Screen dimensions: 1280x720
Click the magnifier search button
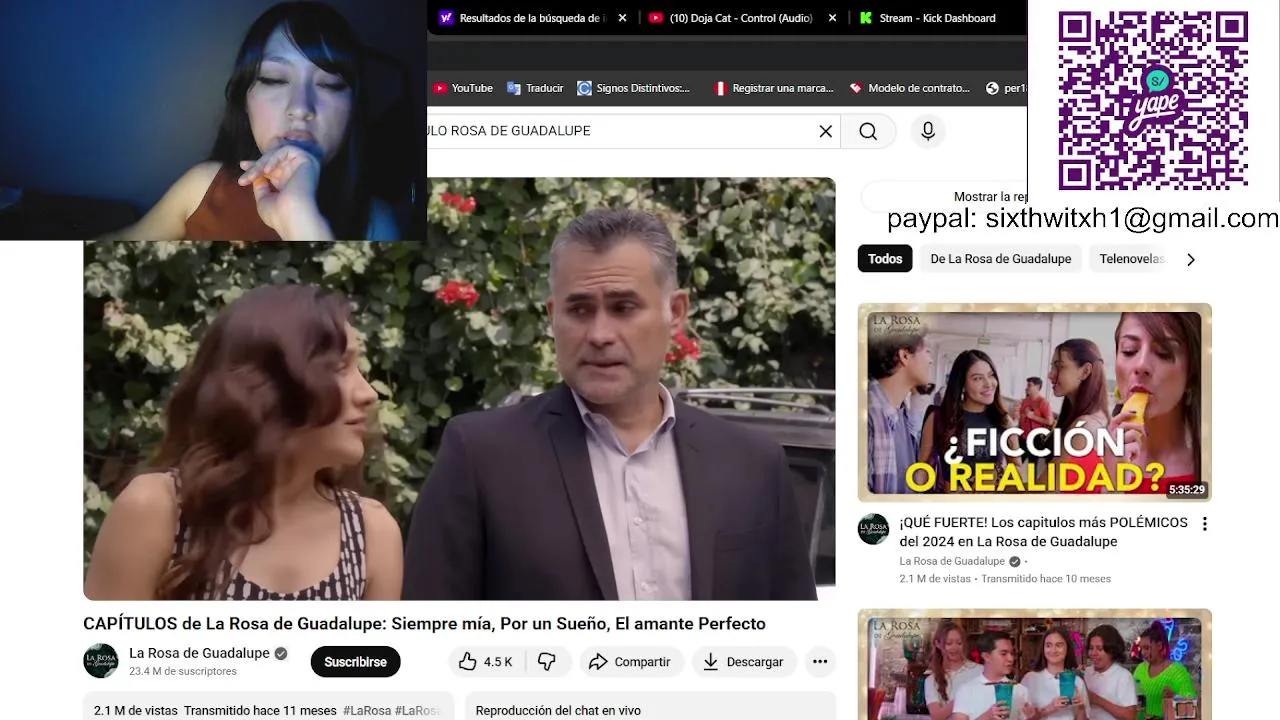868,131
